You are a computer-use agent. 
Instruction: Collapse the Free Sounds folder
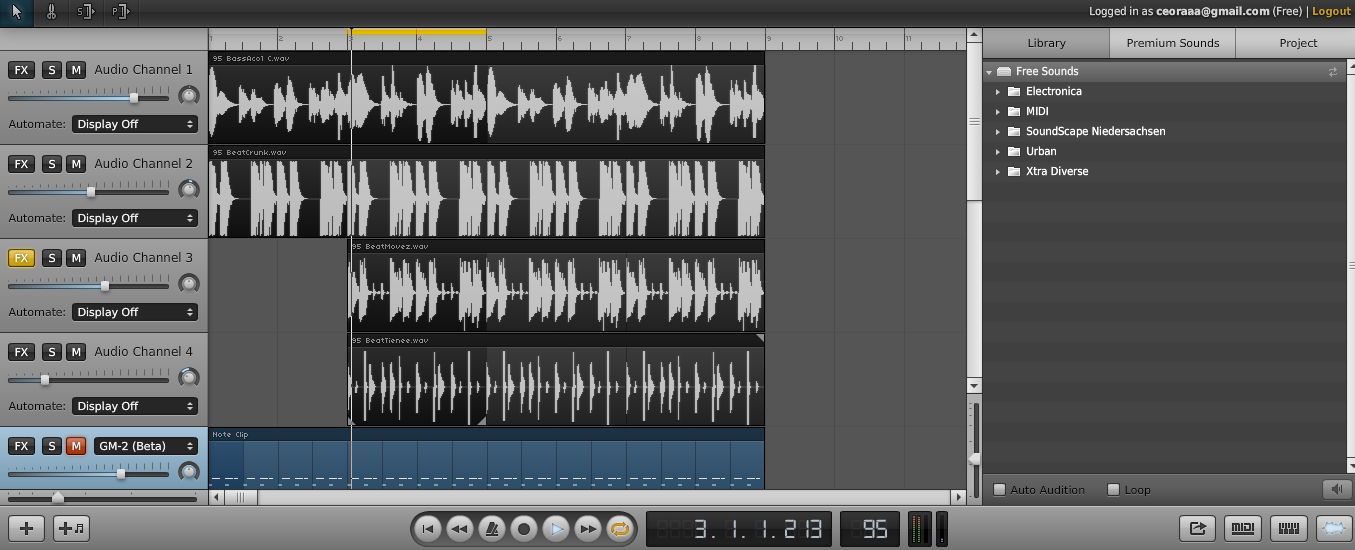(x=989, y=72)
